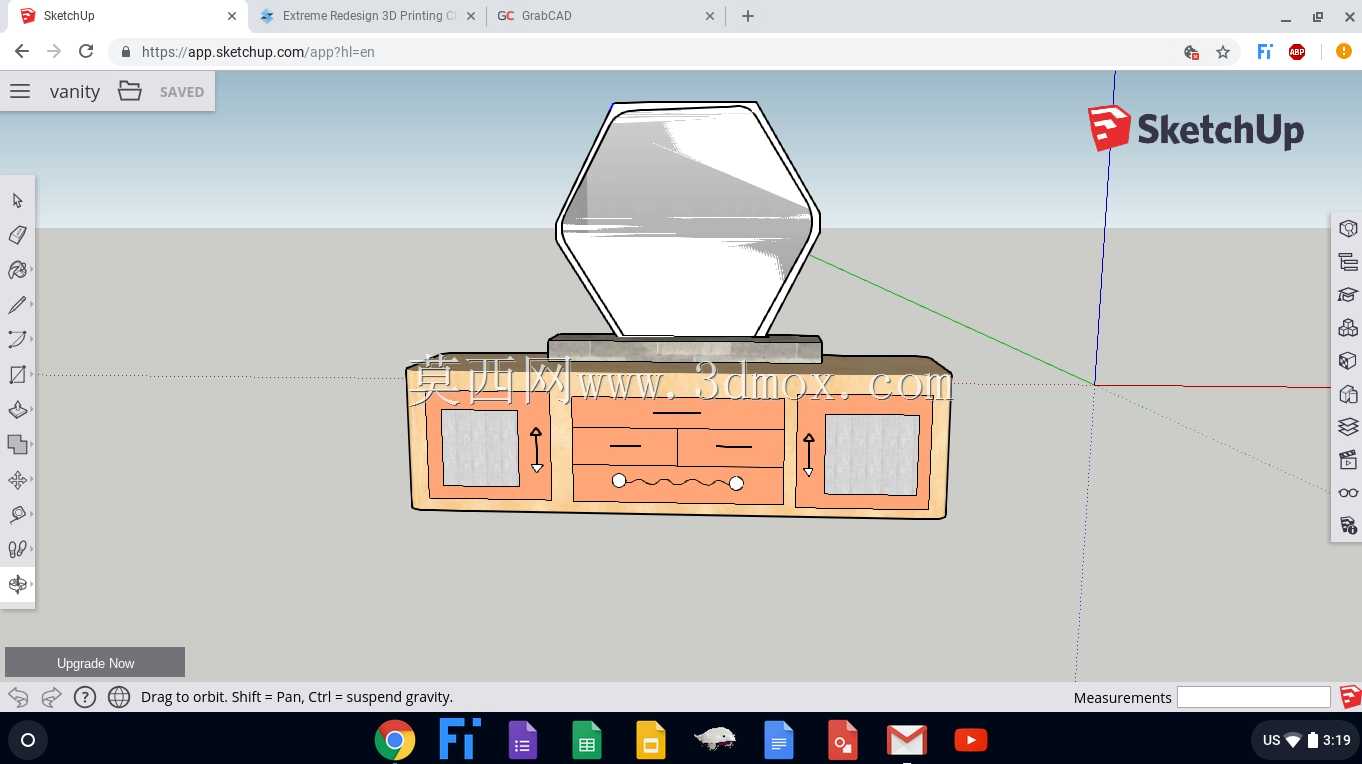
Task: Select the Orbit tool
Action: coord(17,584)
